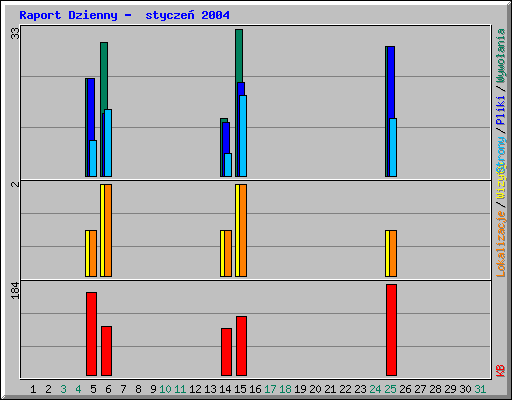Image resolution: width=512 pixels, height=400 pixels.
Task: Click the red KB bar for day 25
Action: [391, 330]
